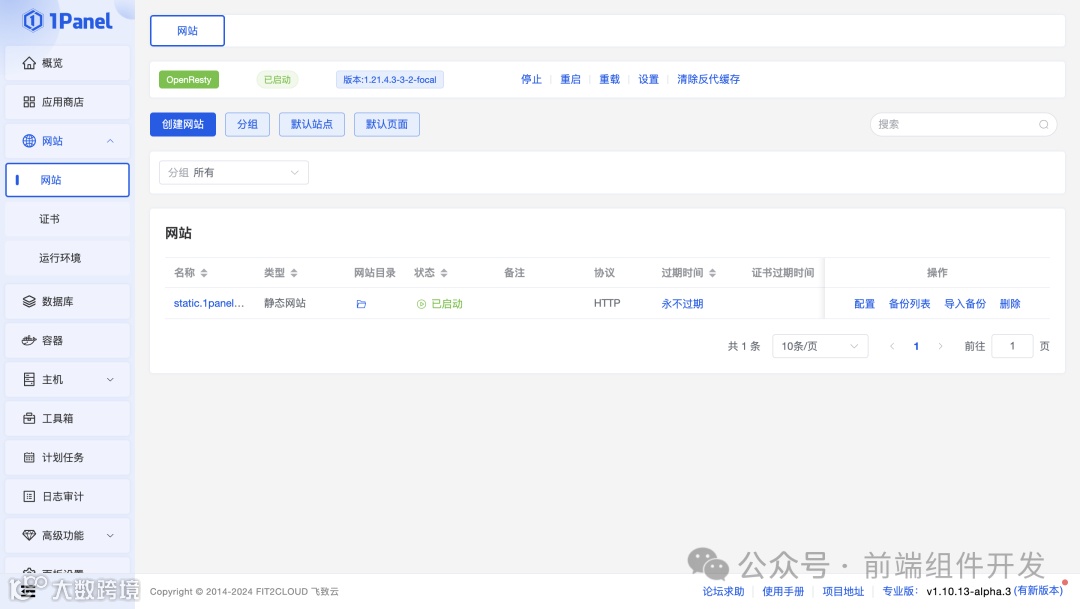Open the 容器 container management section

click(52, 340)
